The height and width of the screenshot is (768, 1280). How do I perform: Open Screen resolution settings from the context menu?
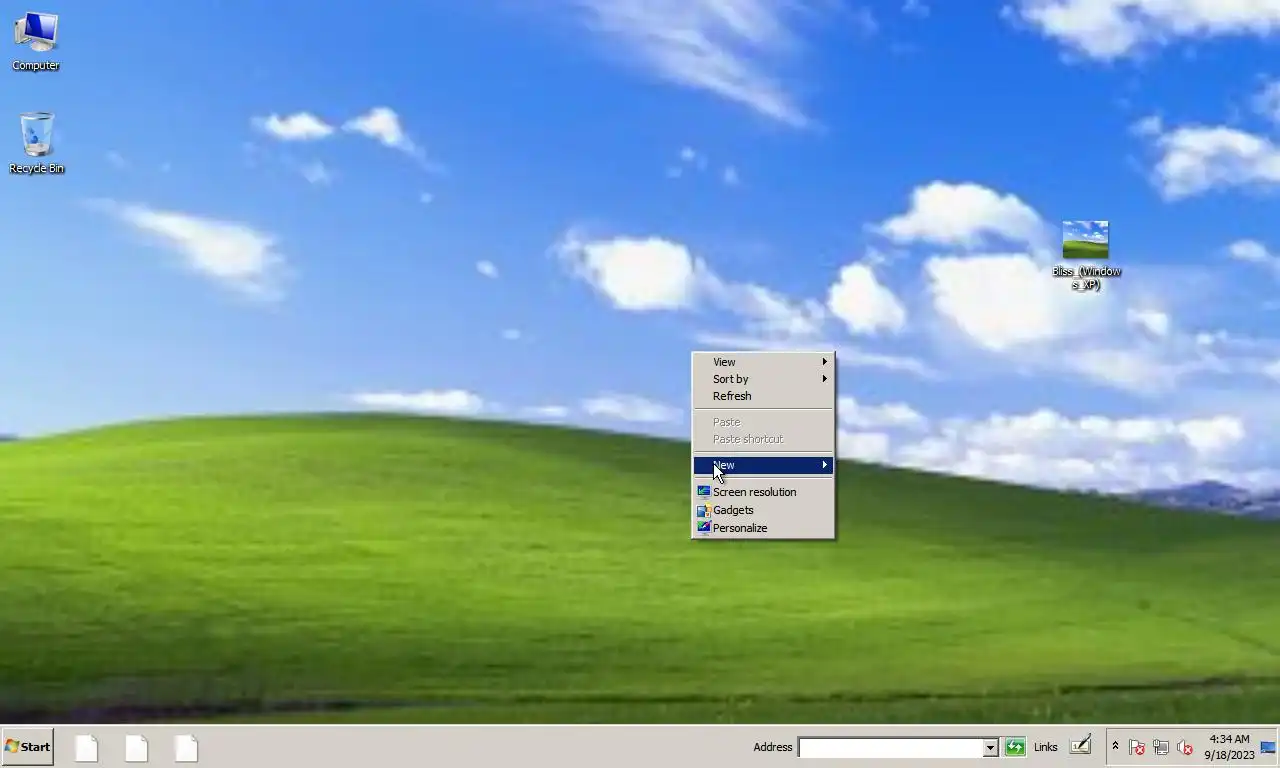763,492
